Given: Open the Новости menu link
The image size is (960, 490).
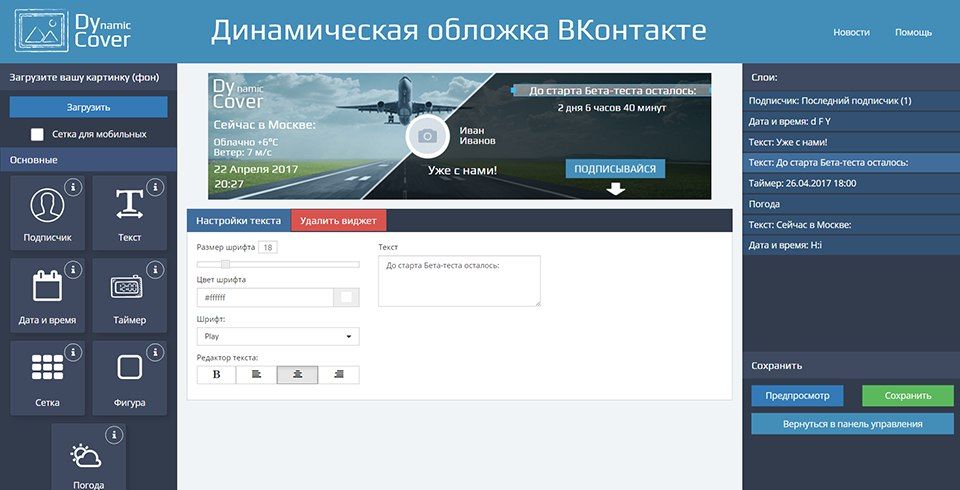Looking at the screenshot, I should [x=852, y=32].
